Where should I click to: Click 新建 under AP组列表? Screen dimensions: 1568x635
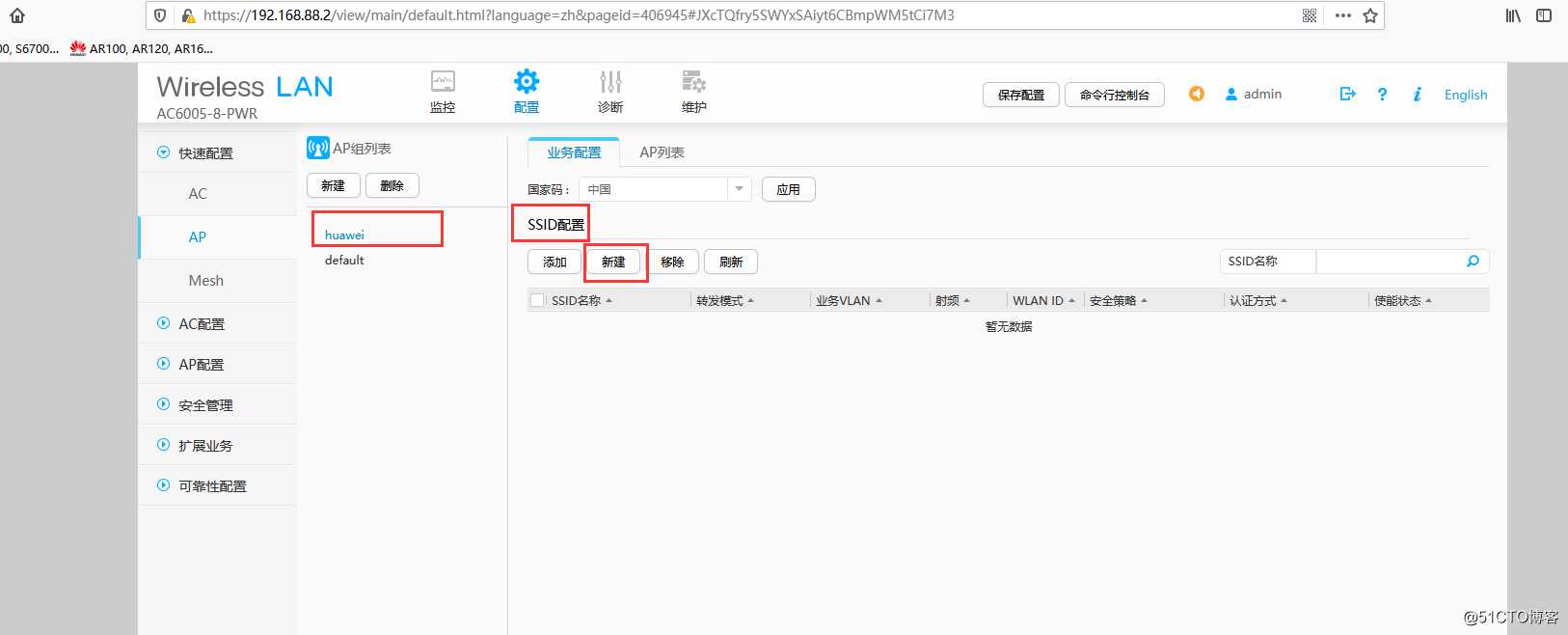333,185
